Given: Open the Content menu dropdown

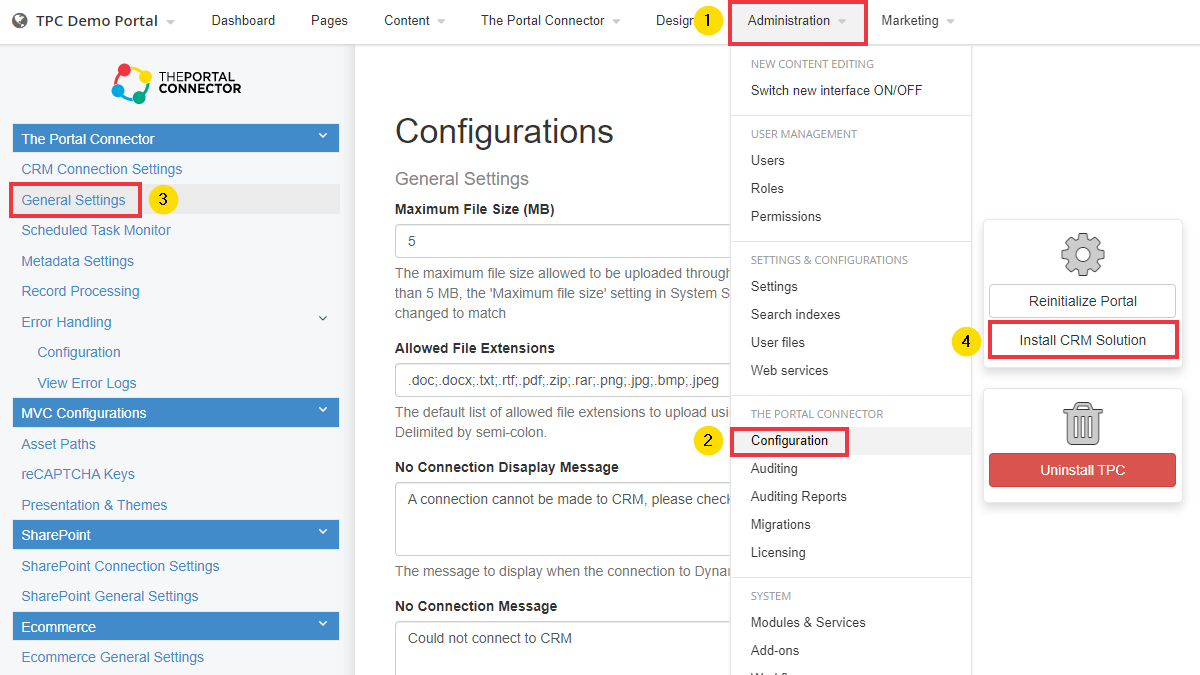Looking at the screenshot, I should [x=414, y=21].
